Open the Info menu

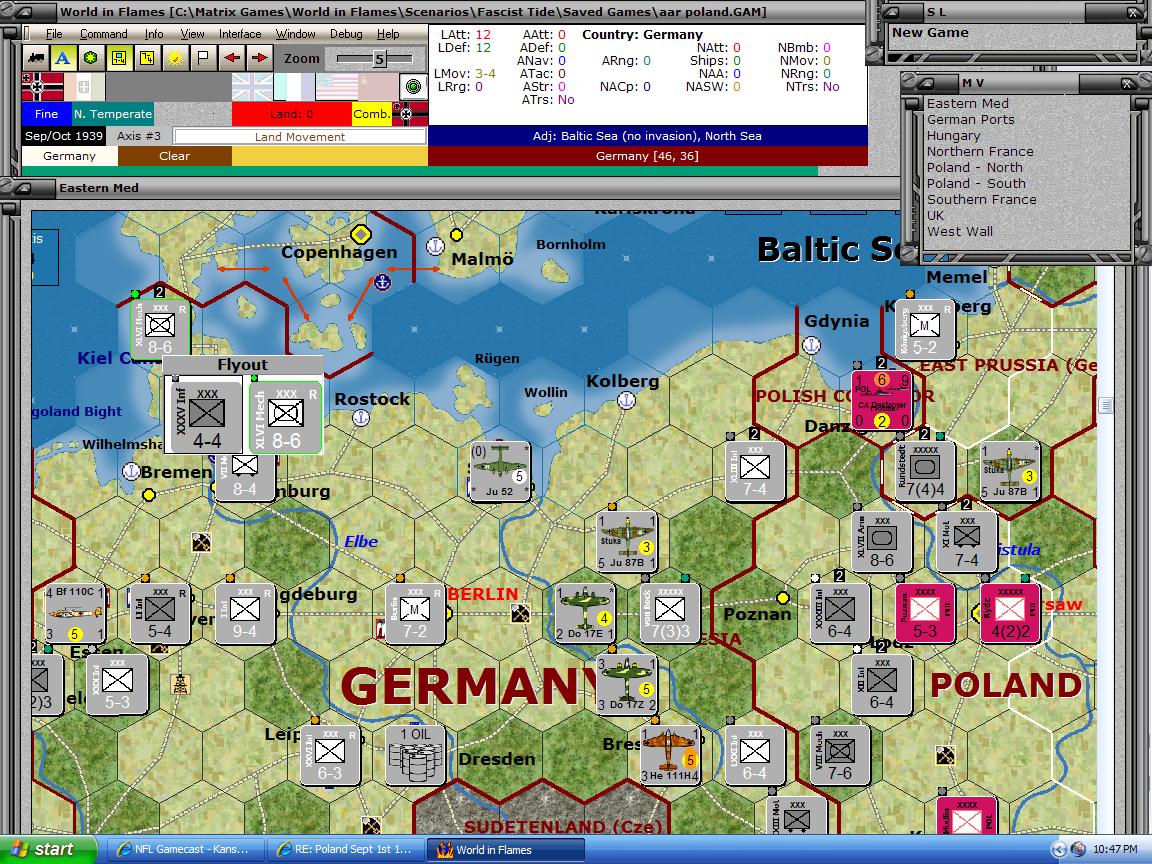(x=154, y=34)
